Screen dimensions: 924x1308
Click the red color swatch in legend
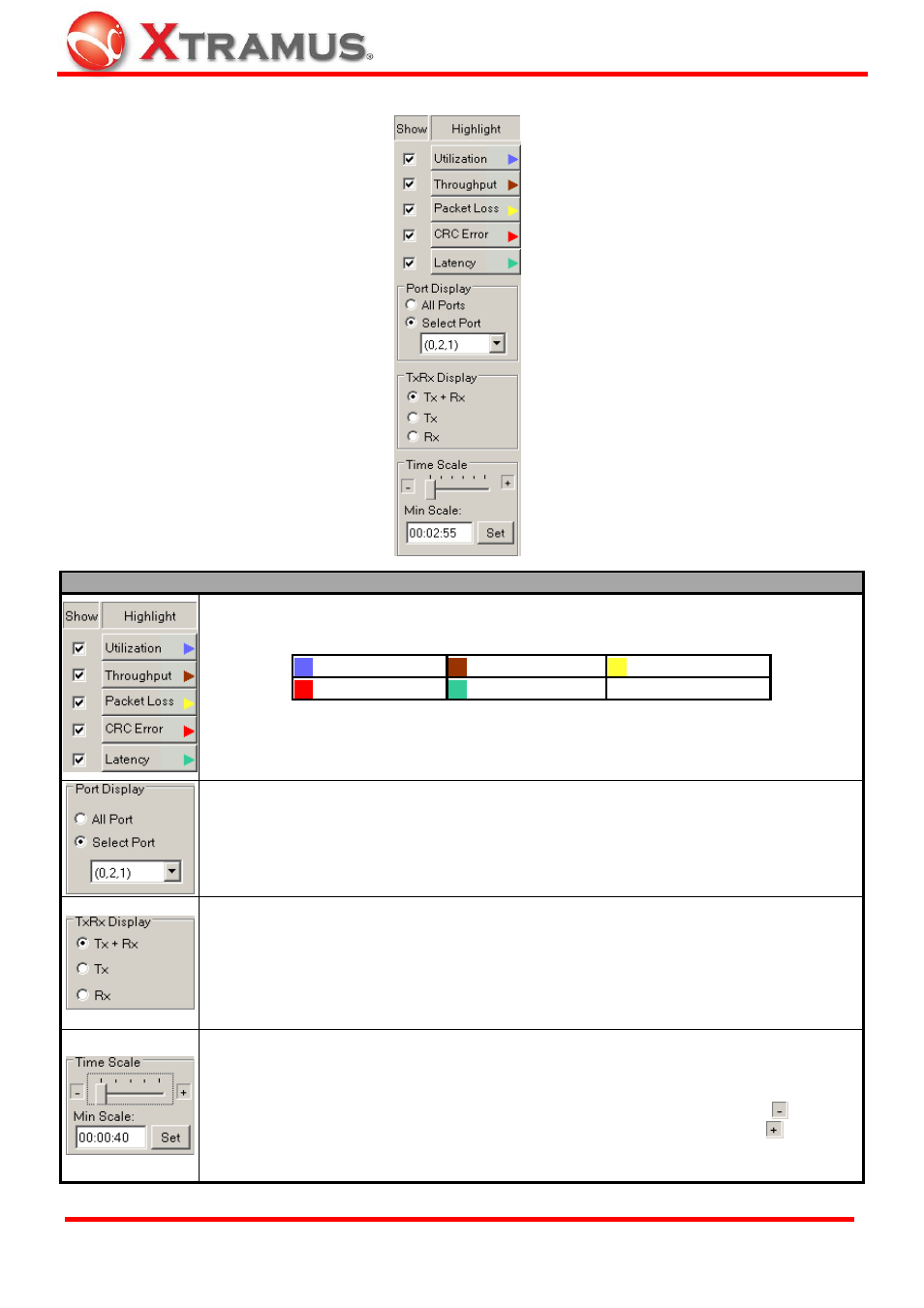click(303, 689)
